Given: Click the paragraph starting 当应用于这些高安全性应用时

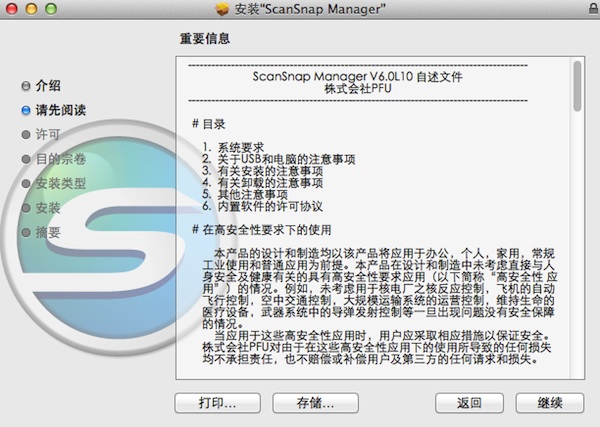Looking at the screenshot, I should (x=377, y=348).
